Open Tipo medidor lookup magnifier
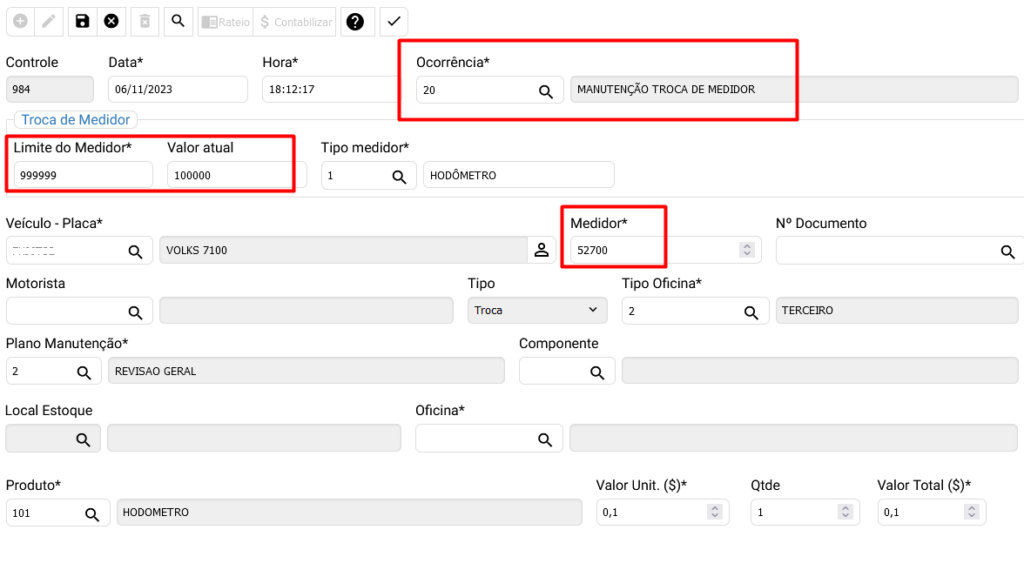 pos(398,176)
